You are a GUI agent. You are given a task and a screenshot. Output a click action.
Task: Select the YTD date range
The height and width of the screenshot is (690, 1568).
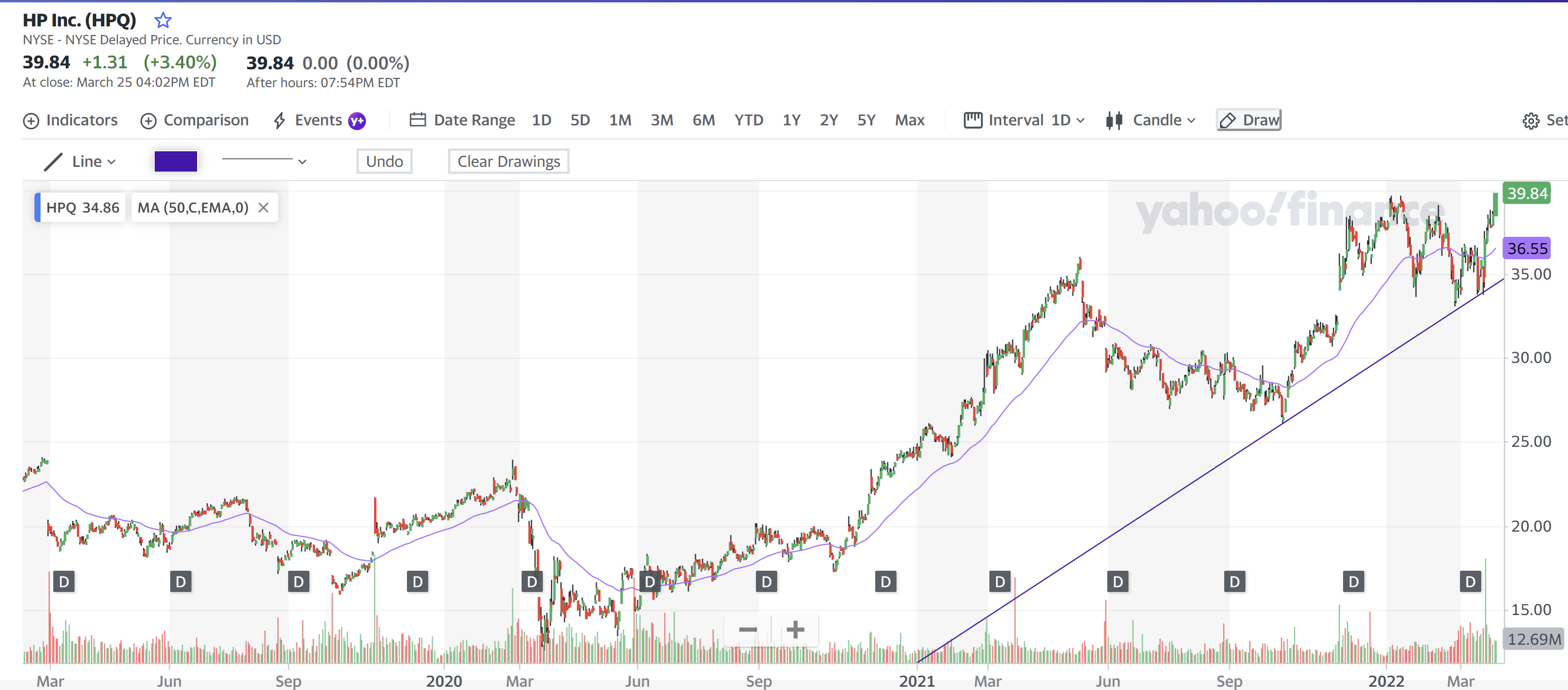coord(749,121)
